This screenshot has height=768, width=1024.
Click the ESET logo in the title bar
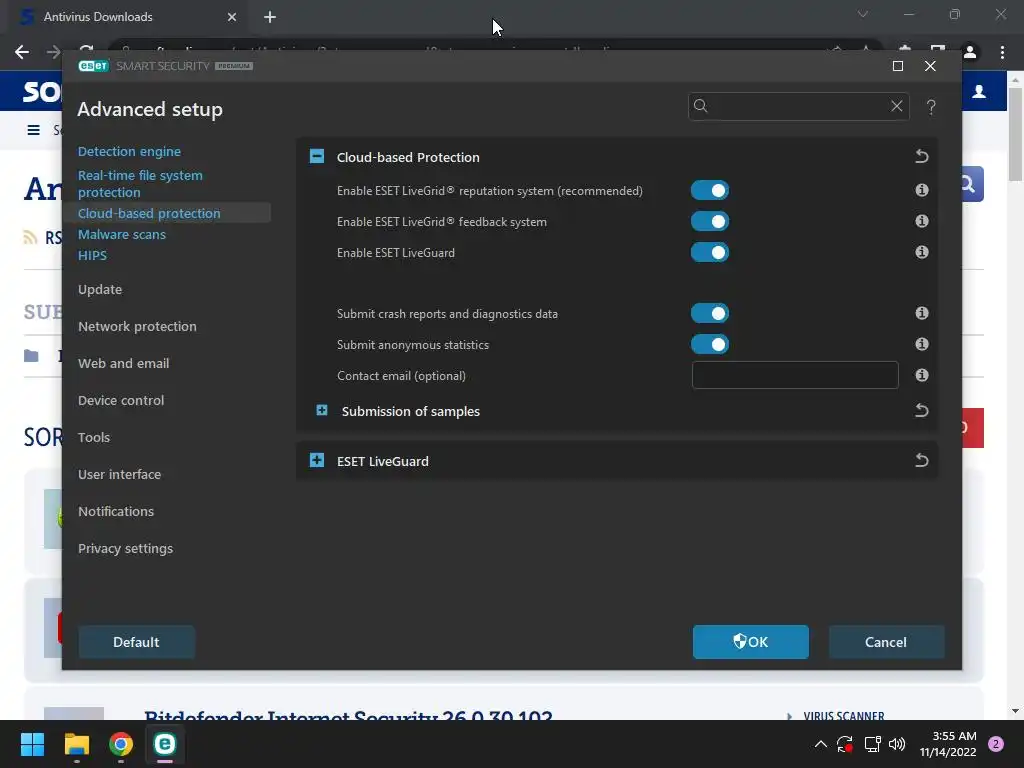click(93, 66)
